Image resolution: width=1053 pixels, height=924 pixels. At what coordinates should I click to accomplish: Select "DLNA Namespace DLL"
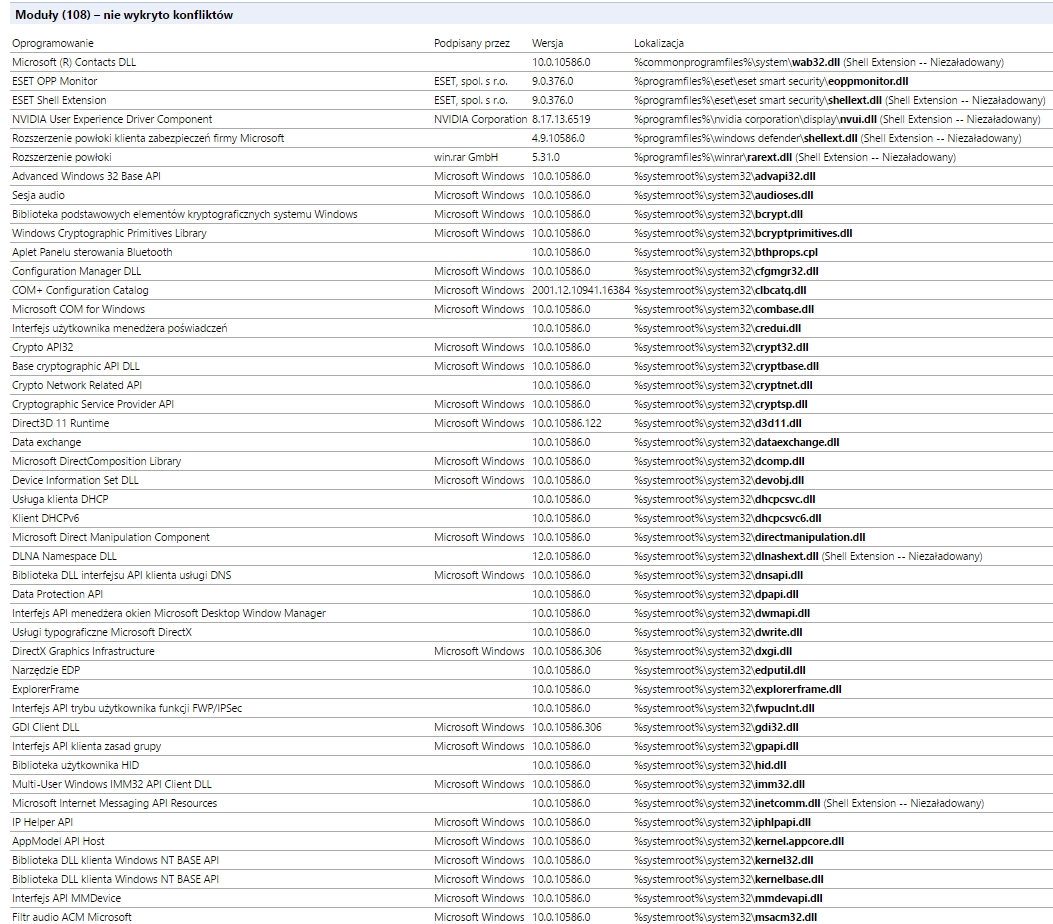pyautogui.click(x=64, y=557)
